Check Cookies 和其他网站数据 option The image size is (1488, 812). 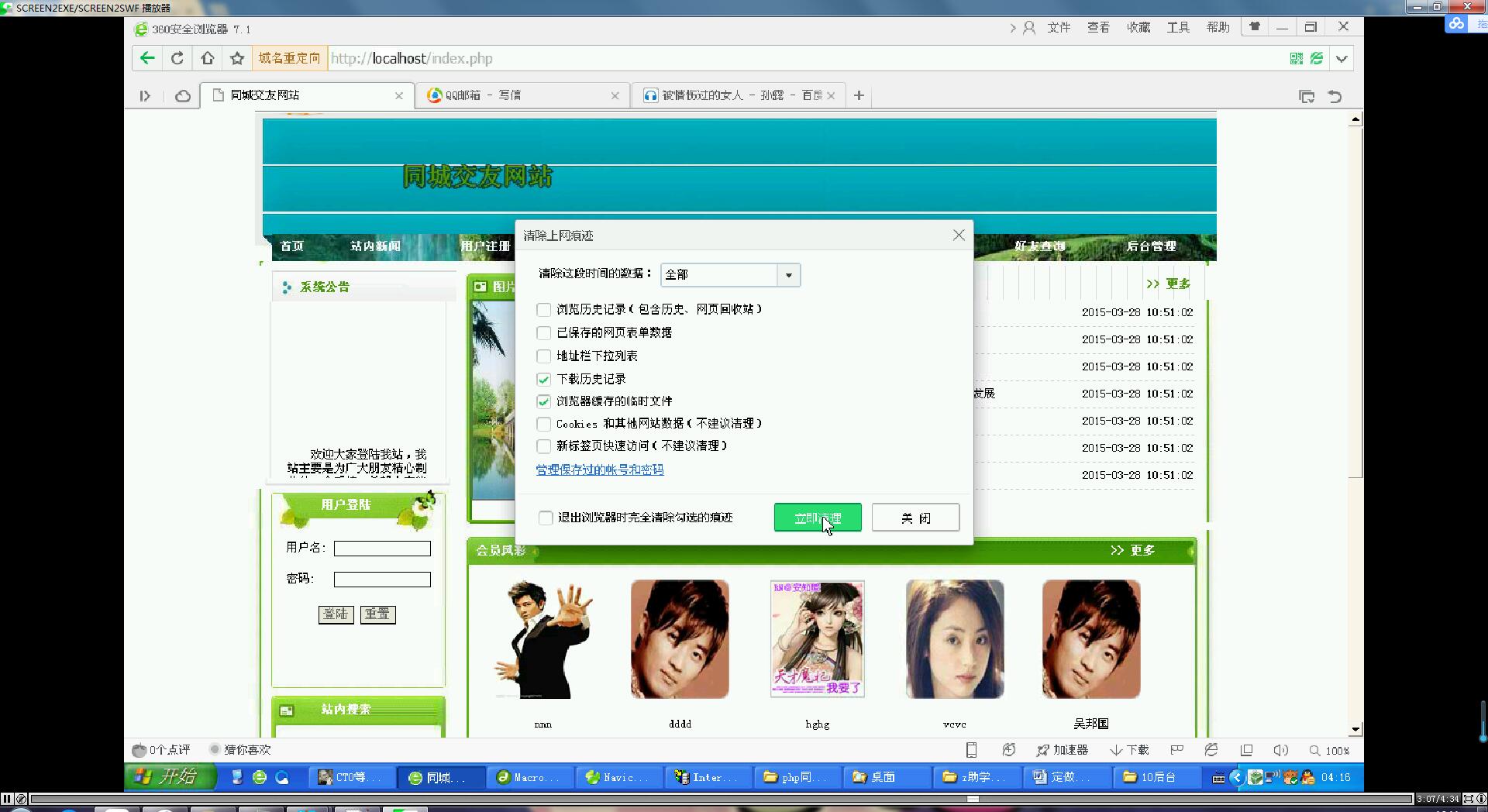(544, 424)
